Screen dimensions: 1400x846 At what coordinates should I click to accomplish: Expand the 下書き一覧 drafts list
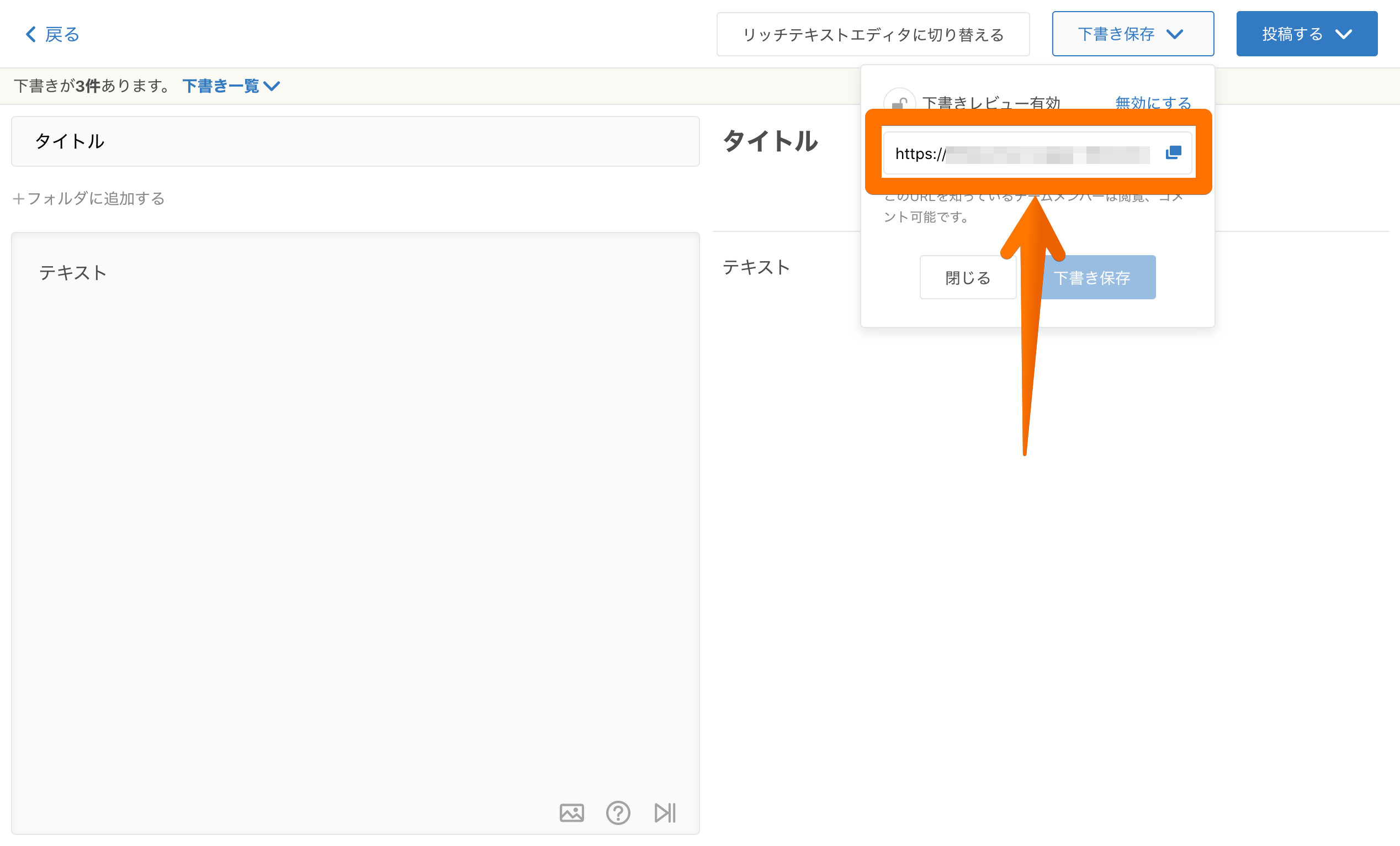tap(231, 86)
